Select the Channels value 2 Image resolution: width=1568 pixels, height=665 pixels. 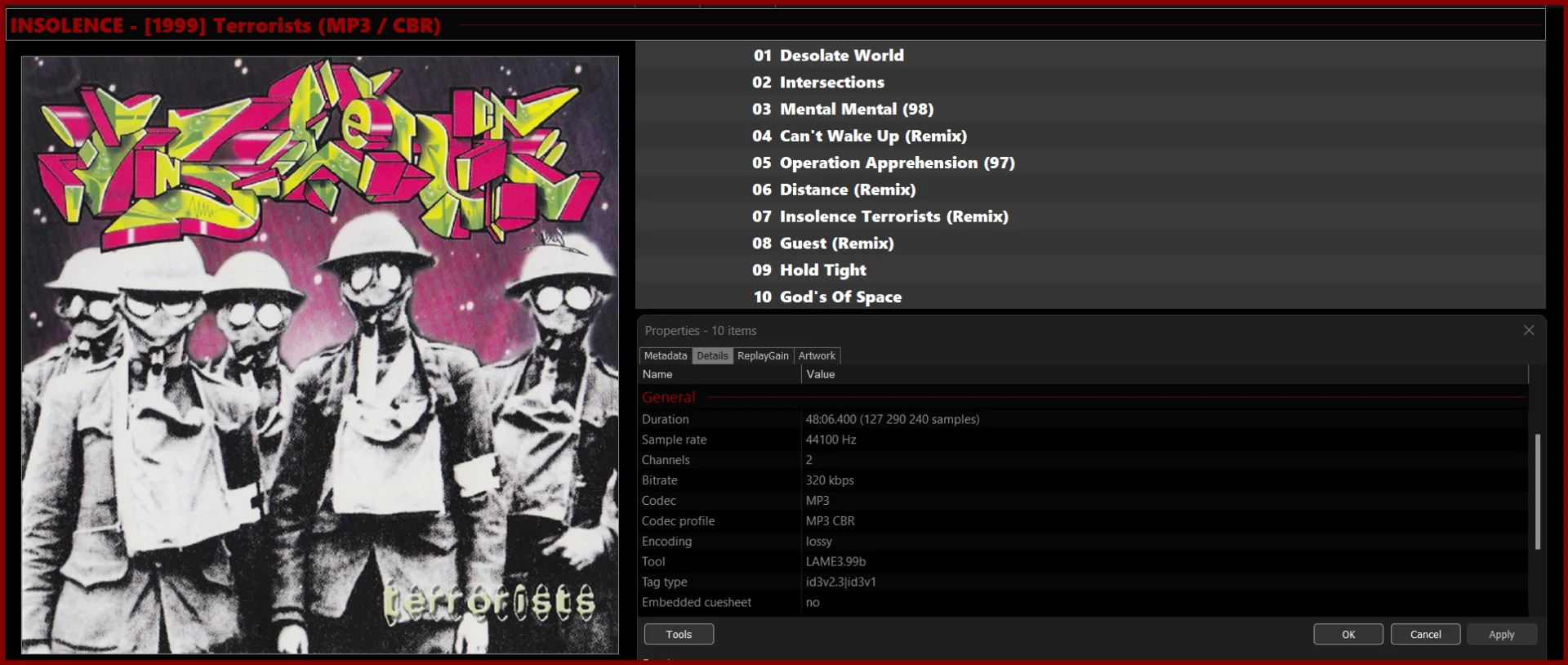point(809,460)
